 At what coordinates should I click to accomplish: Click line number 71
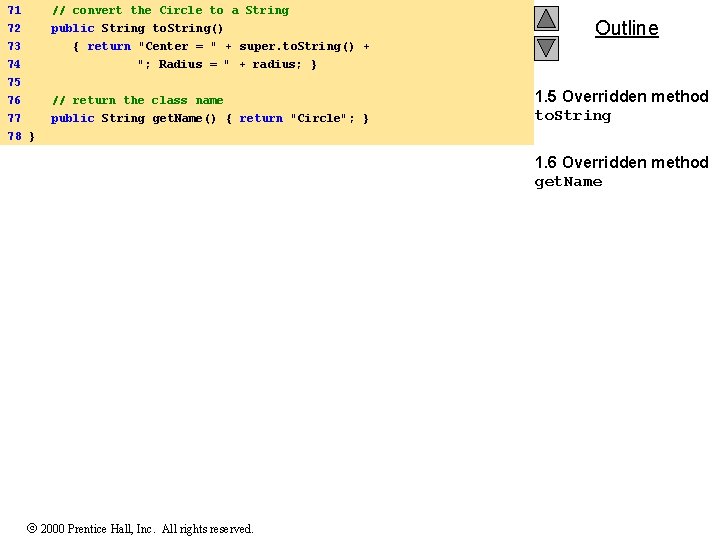tap(14, 10)
